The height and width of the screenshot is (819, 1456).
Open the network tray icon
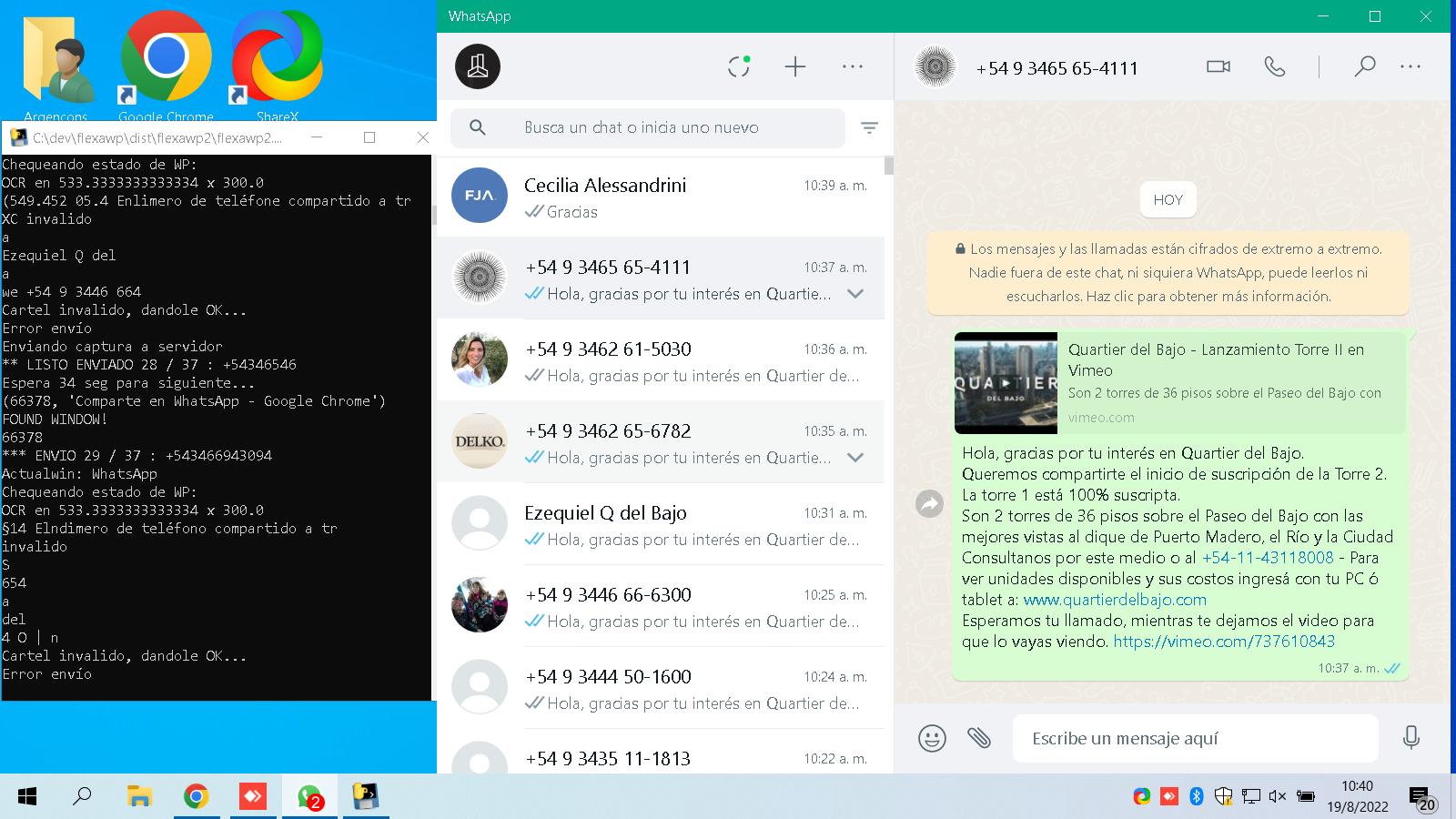tap(1250, 797)
